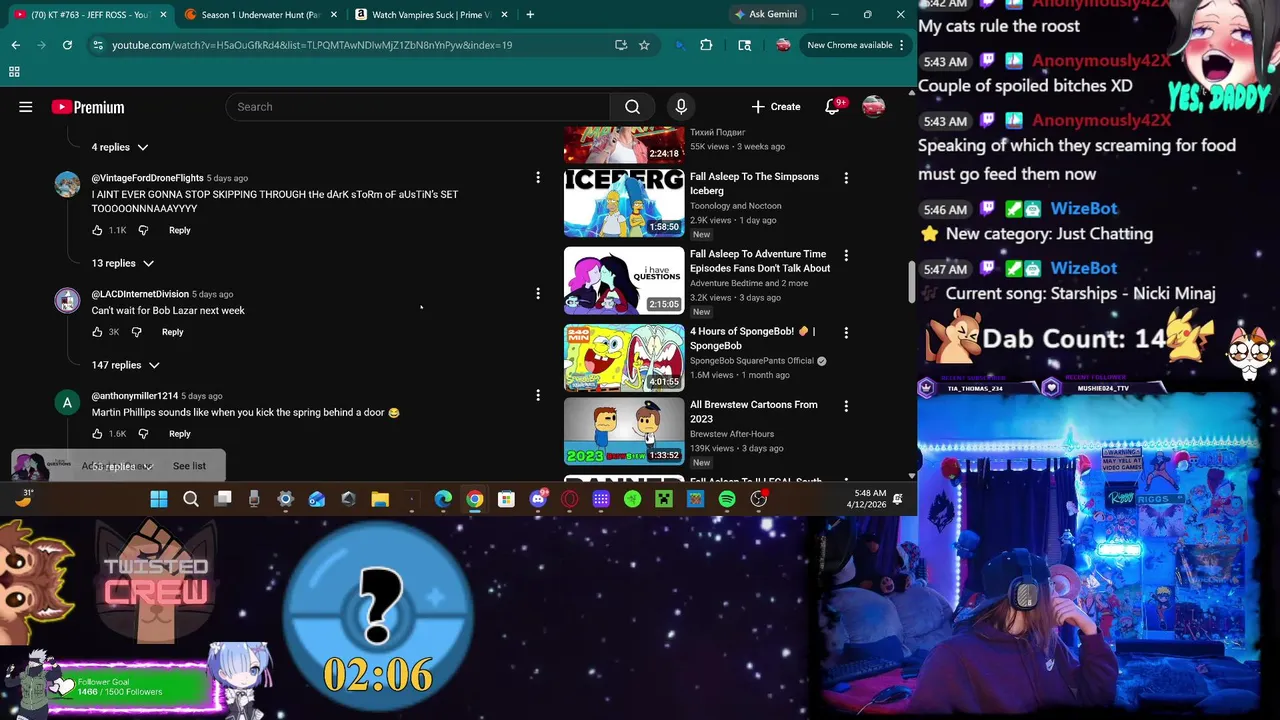The width and height of the screenshot is (1280, 720).
Task: Open File Explorer from the taskbar
Action: click(380, 499)
